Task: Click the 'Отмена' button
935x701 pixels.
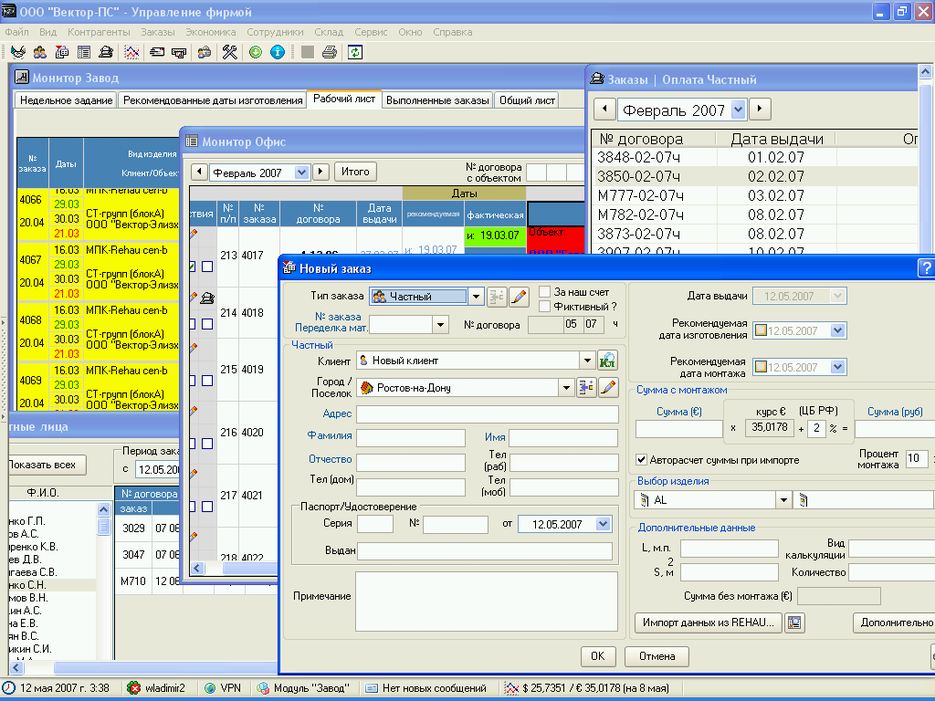Action: pyautogui.click(x=656, y=657)
